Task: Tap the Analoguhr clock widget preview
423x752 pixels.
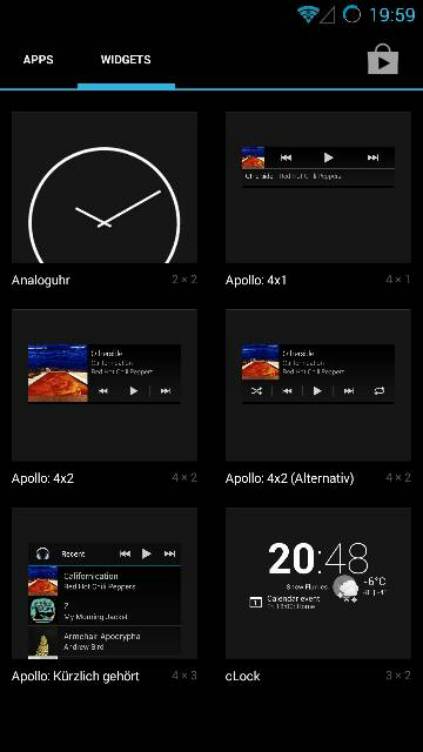Action: click(105, 187)
